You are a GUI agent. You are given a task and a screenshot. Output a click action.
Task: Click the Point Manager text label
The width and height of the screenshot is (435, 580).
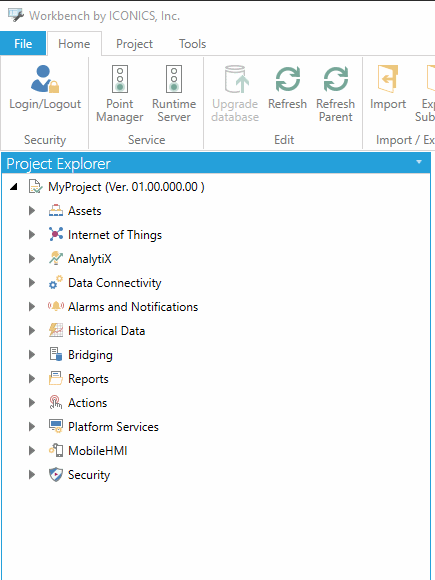pos(120,110)
